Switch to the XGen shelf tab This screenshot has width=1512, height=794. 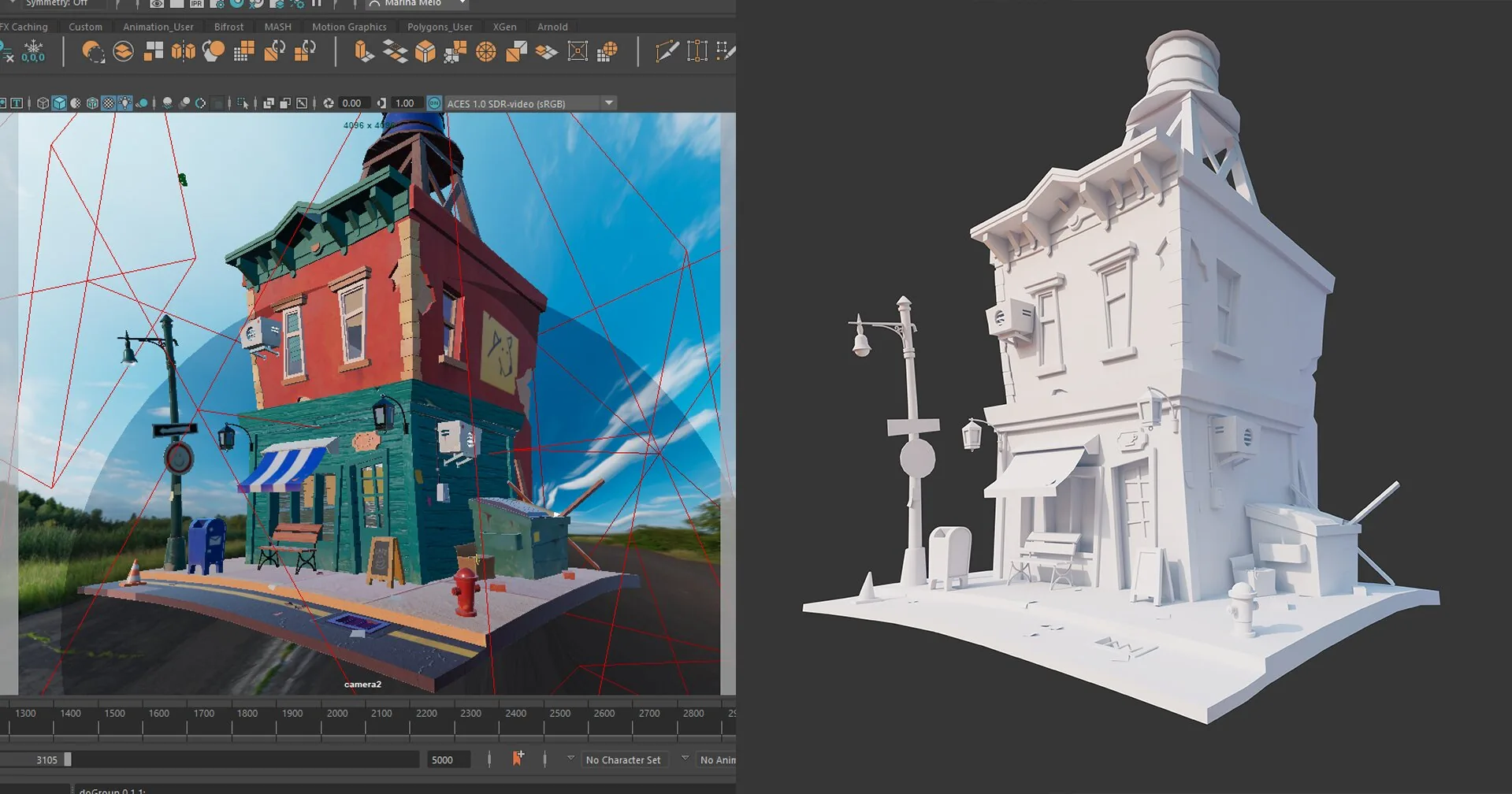point(504,27)
